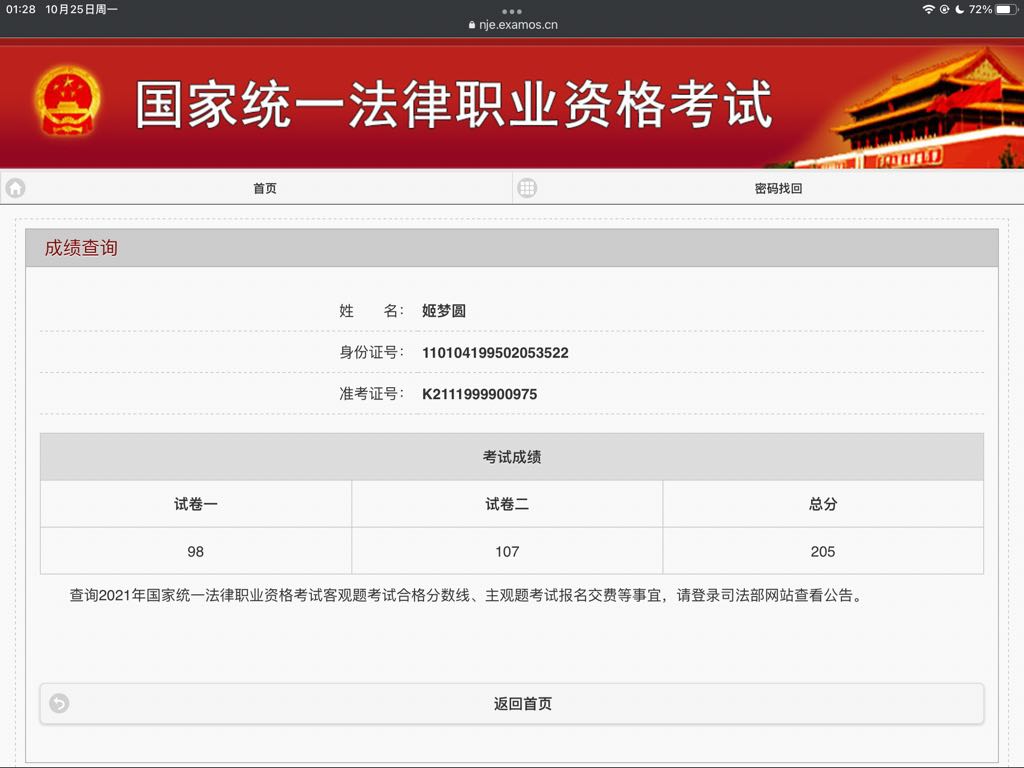This screenshot has width=1024, height=768.
Task: Tap the nje.examos.cn address bar
Action: pos(513,25)
